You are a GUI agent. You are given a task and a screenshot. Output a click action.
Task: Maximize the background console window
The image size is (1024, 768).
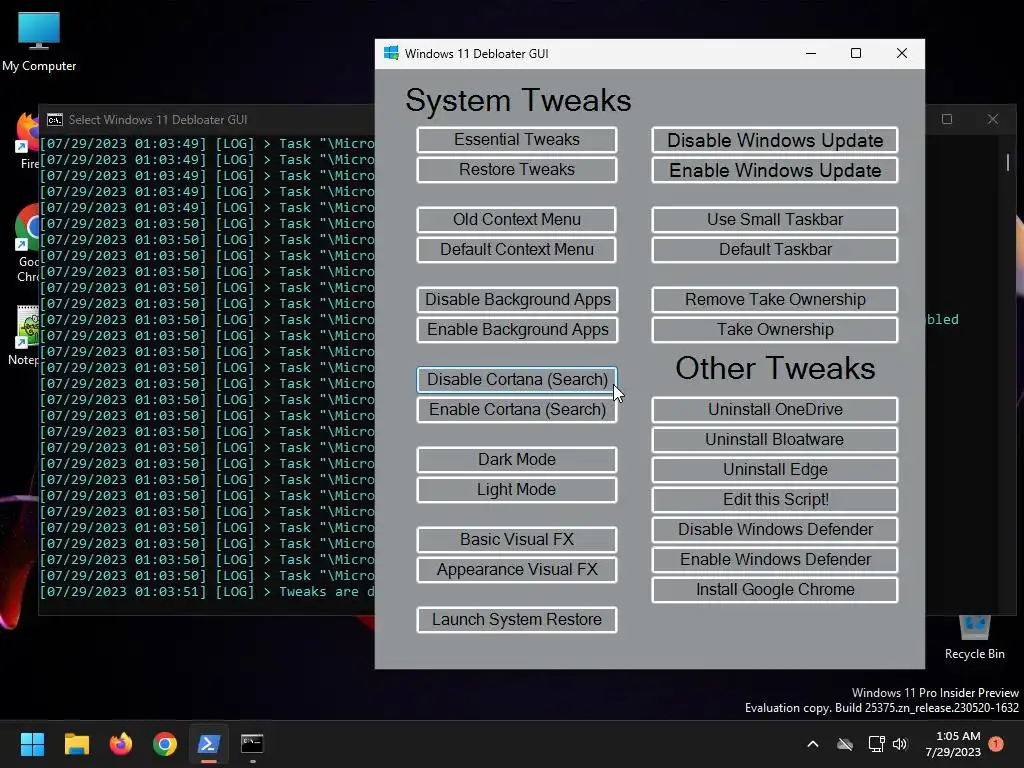coord(947,119)
